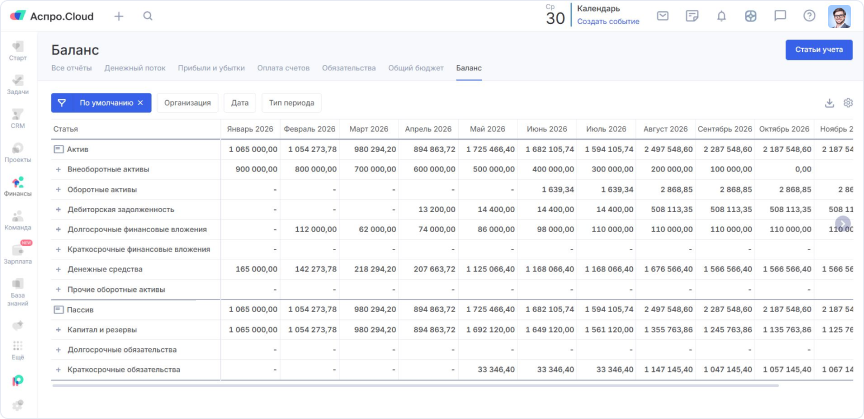The image size is (864, 419).
Task: Click the filter funnel icon
Action: pos(62,103)
